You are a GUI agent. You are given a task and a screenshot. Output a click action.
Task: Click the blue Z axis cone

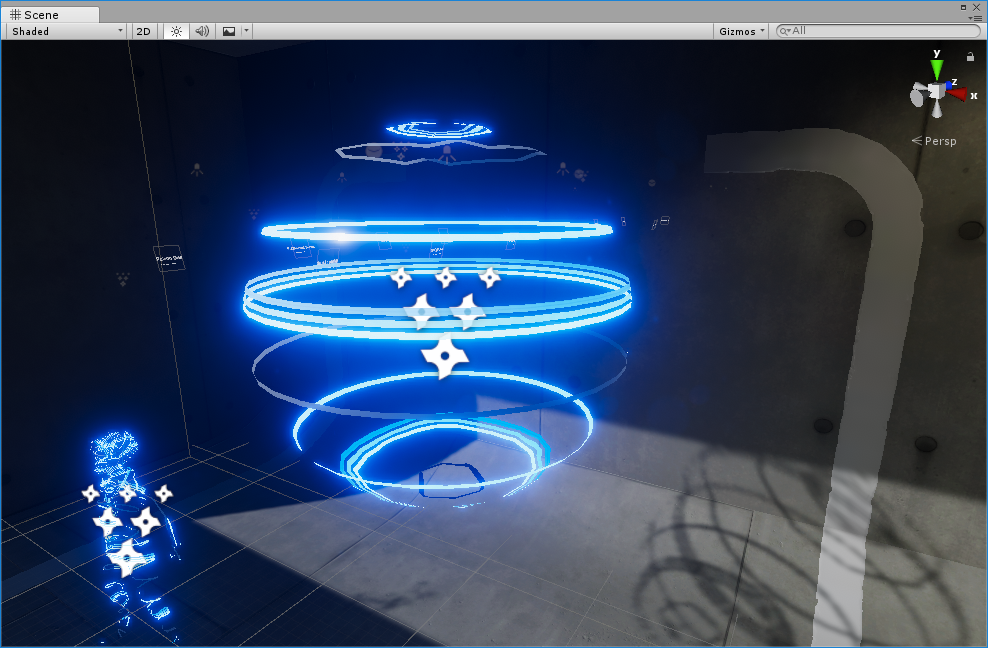(x=946, y=87)
